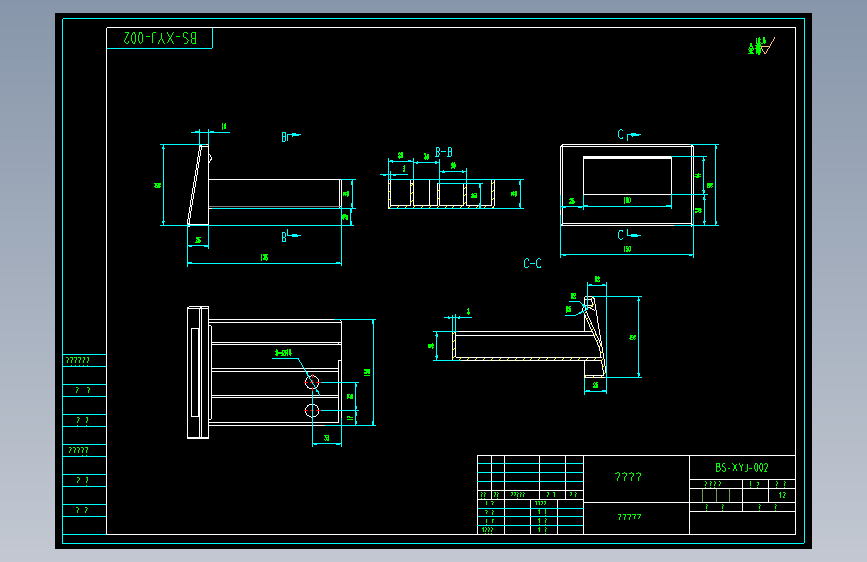Select the lower hole circle in plan view
Image resolution: width=867 pixels, height=562 pixels.
(312, 410)
